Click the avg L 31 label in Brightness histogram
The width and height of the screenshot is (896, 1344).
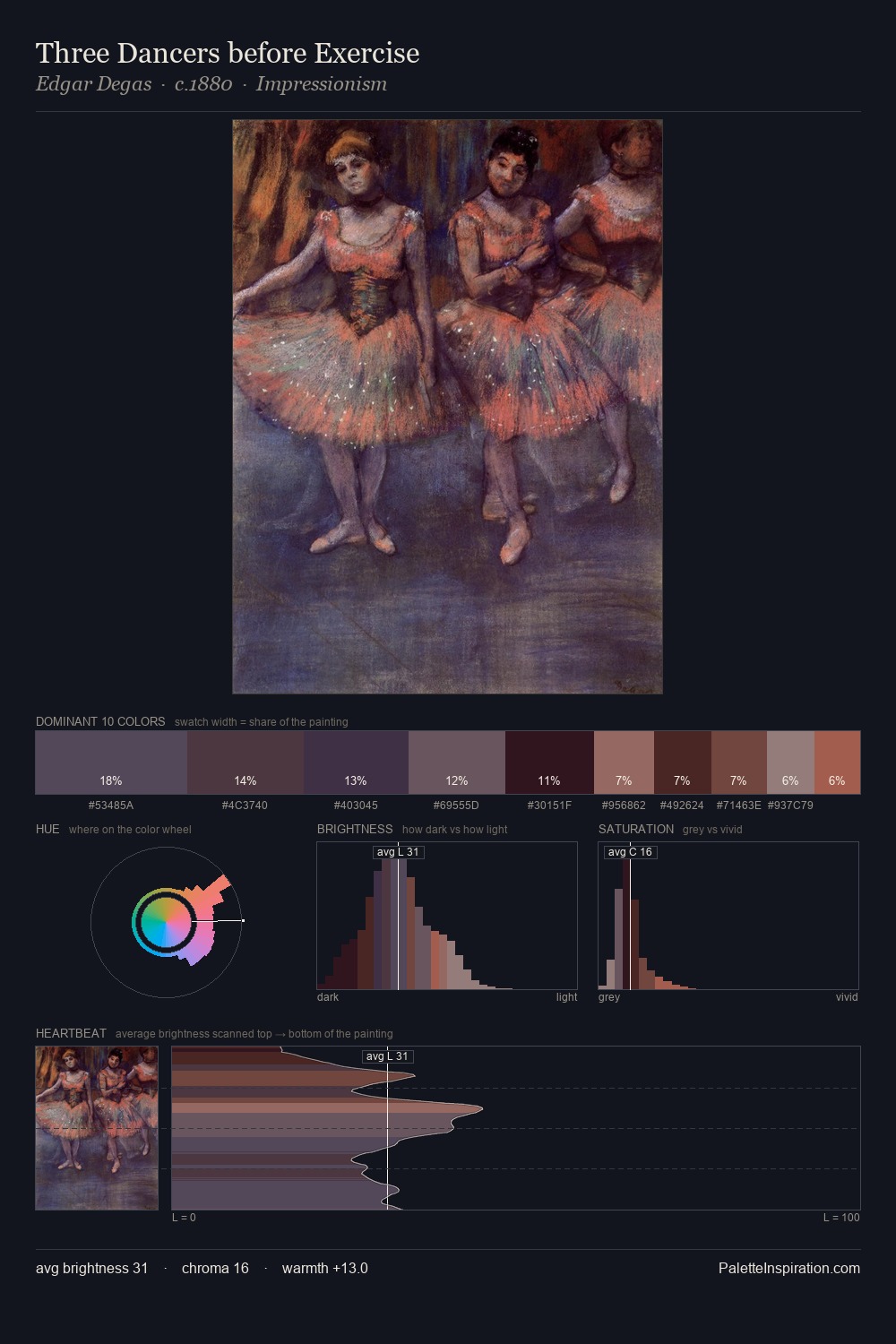point(399,852)
